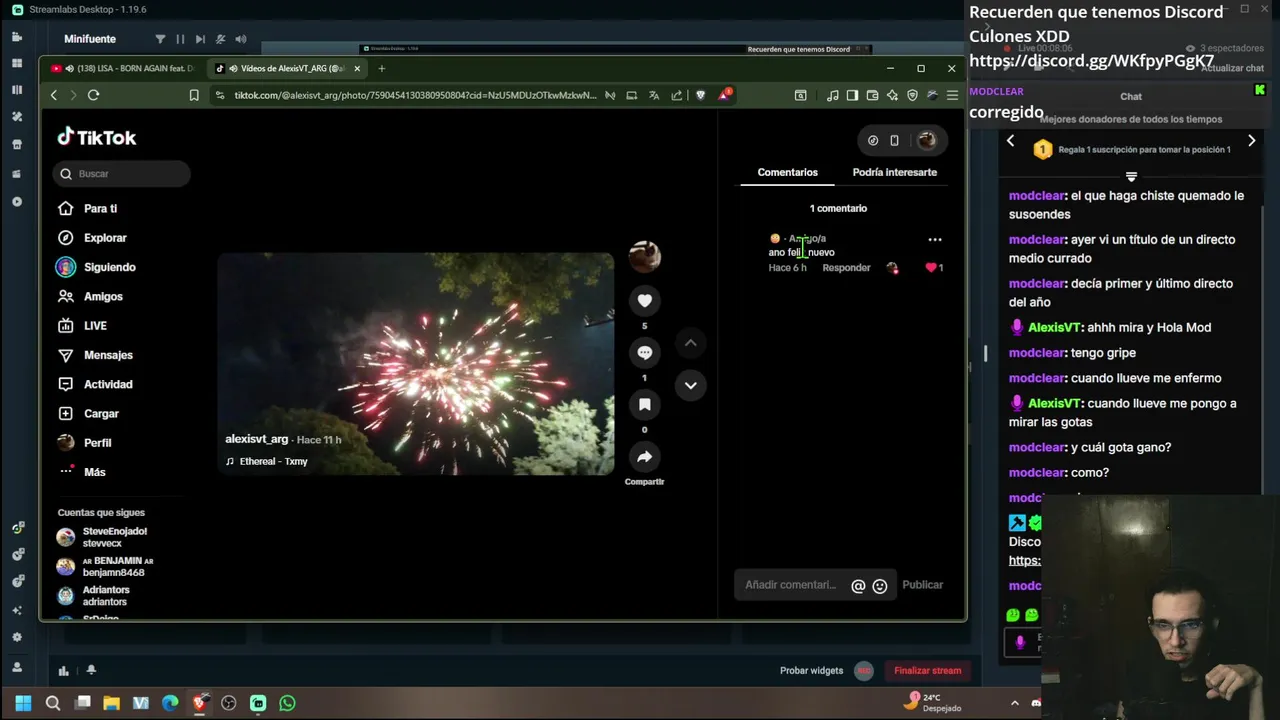Show previous top donor with left chevron
This screenshot has height=720, width=1280.
coord(1010,141)
